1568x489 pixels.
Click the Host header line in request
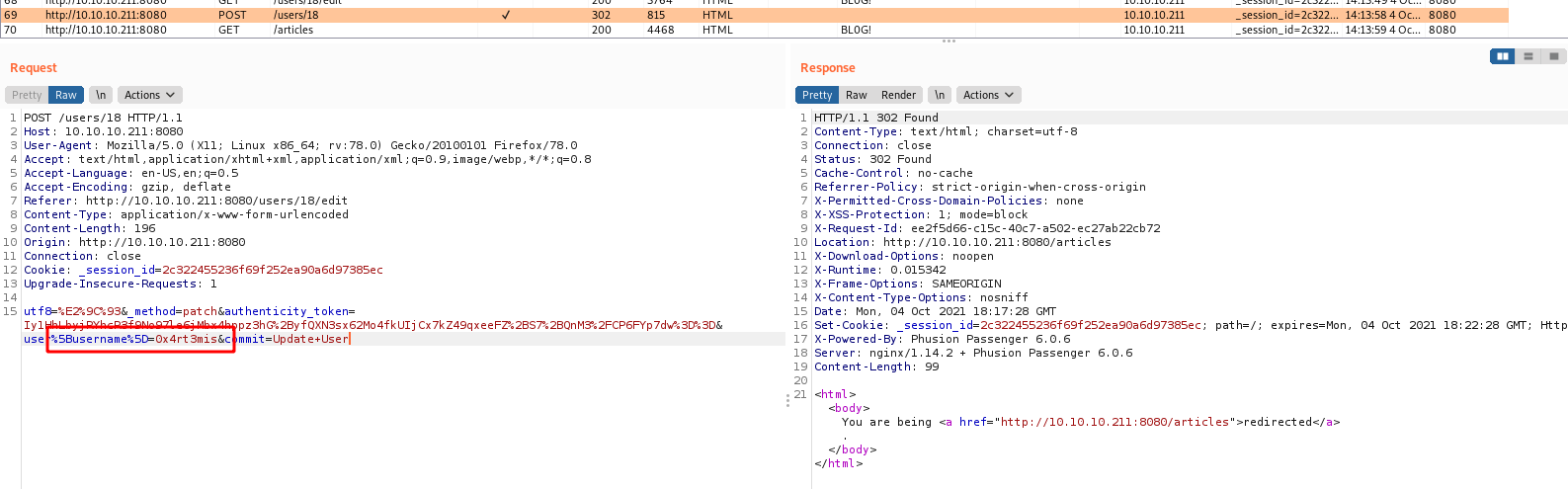[103, 131]
